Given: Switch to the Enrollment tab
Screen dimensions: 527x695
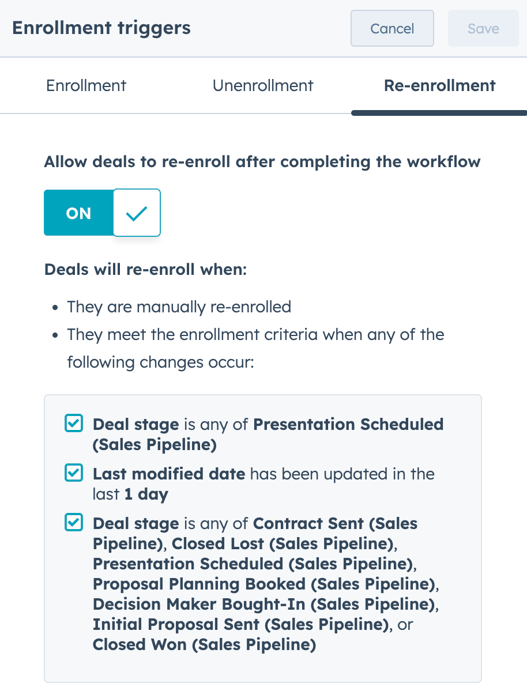Looking at the screenshot, I should tap(86, 86).
